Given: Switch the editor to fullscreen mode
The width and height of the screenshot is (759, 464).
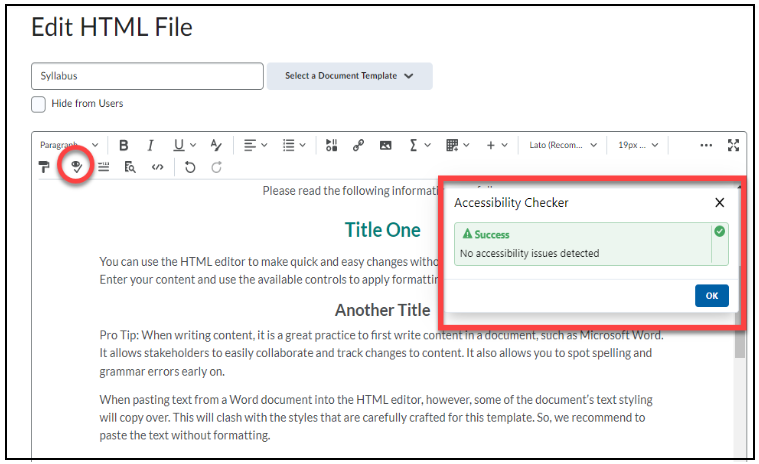Looking at the screenshot, I should (734, 146).
